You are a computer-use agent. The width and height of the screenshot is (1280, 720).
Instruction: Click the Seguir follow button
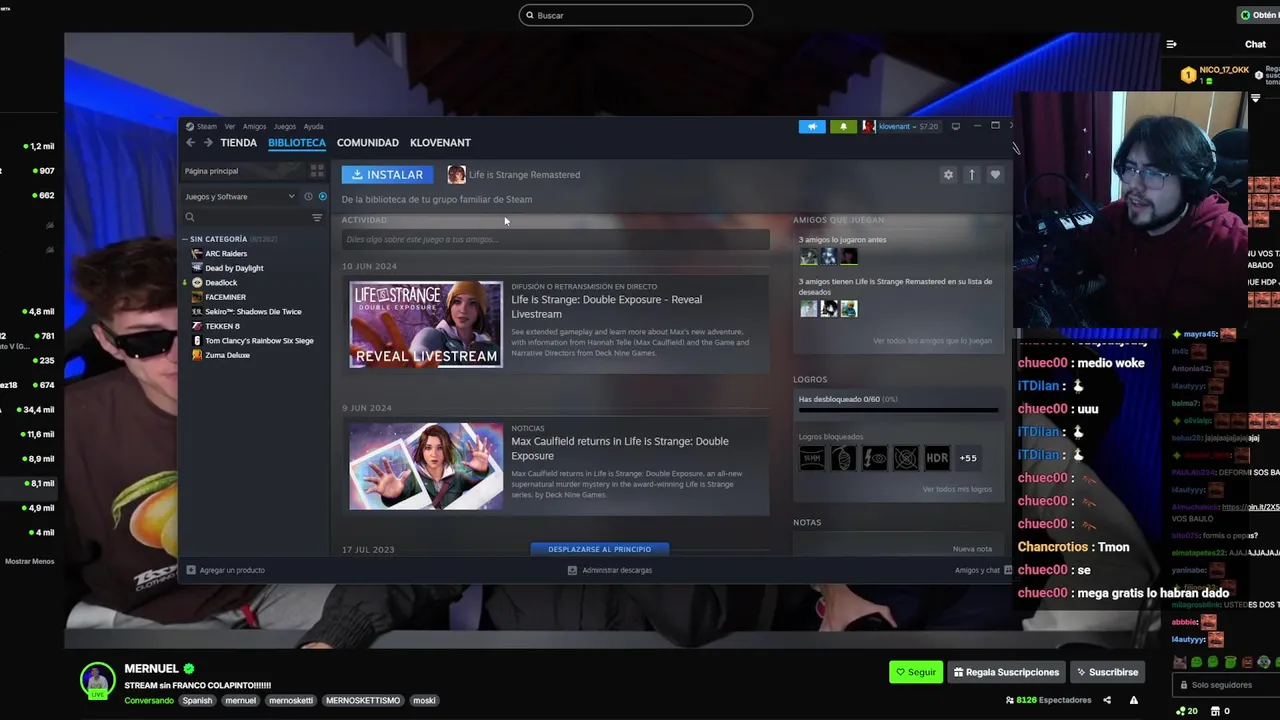(x=916, y=672)
